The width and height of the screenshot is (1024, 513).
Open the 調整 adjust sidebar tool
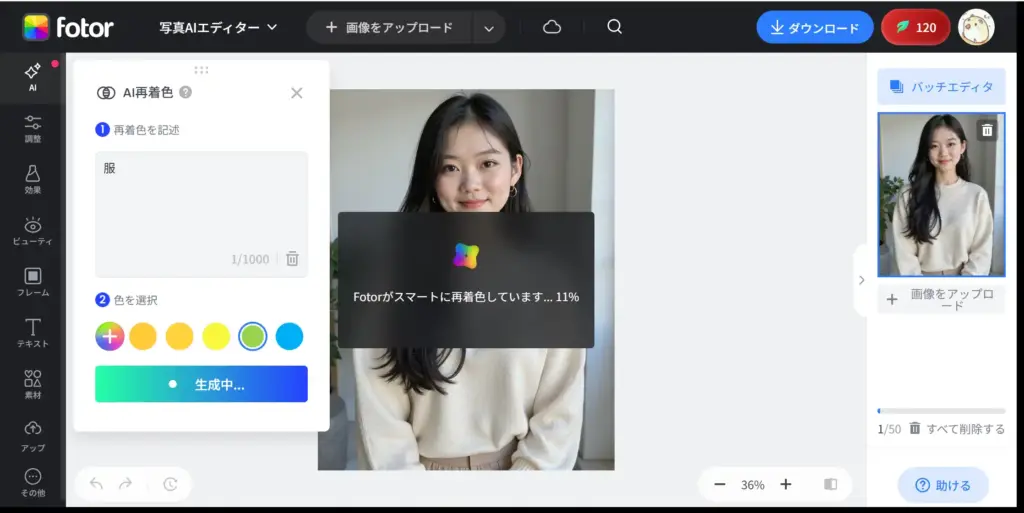tap(32, 129)
